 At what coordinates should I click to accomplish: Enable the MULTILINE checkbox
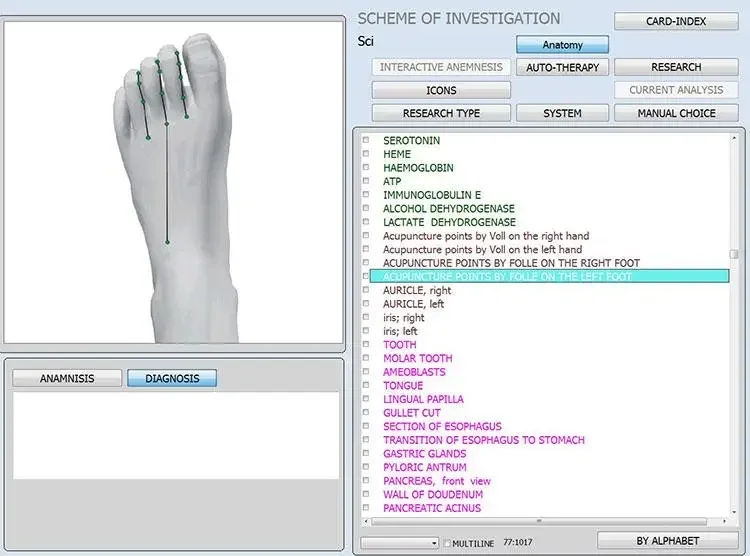446,543
